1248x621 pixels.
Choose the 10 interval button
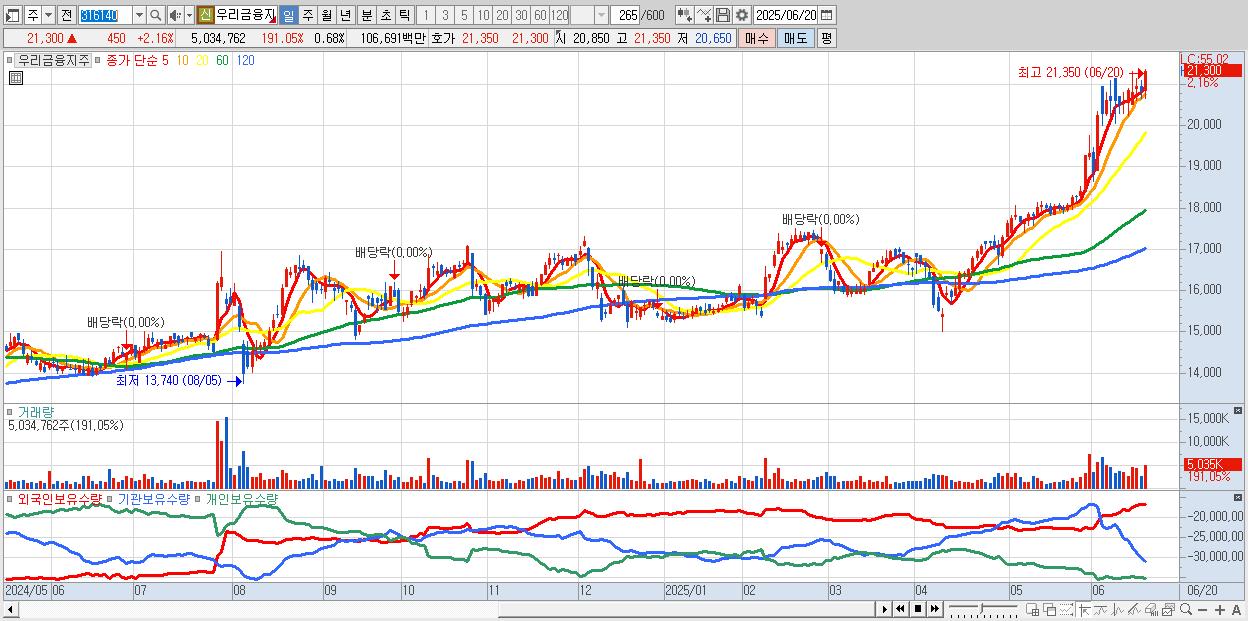483,15
